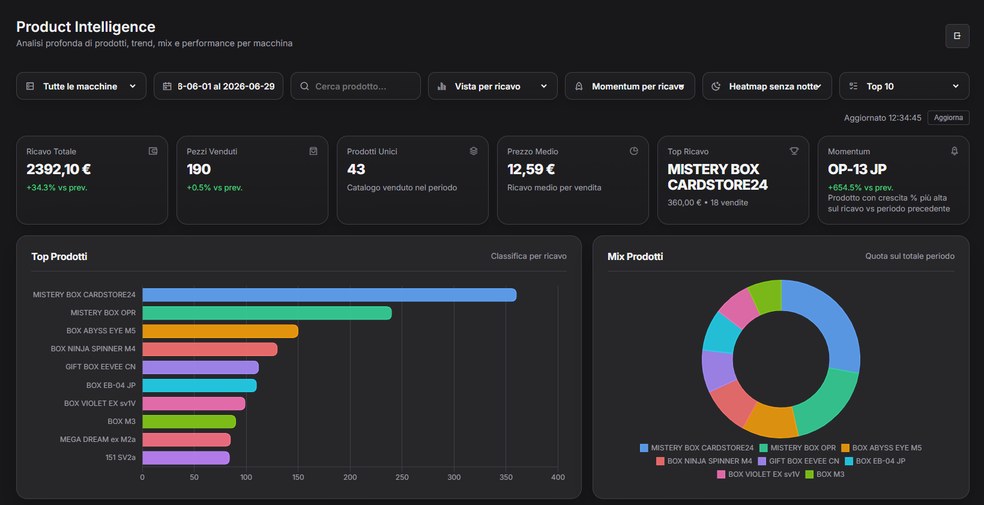
Task: Click the MEGA DREAM ex M2a bar
Action: [x=186, y=440]
